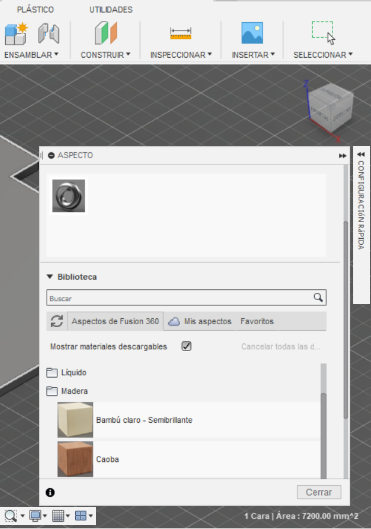Click the ViewCube in the viewport
This screenshot has width=371, height=529.
pyautogui.click(x=331, y=108)
